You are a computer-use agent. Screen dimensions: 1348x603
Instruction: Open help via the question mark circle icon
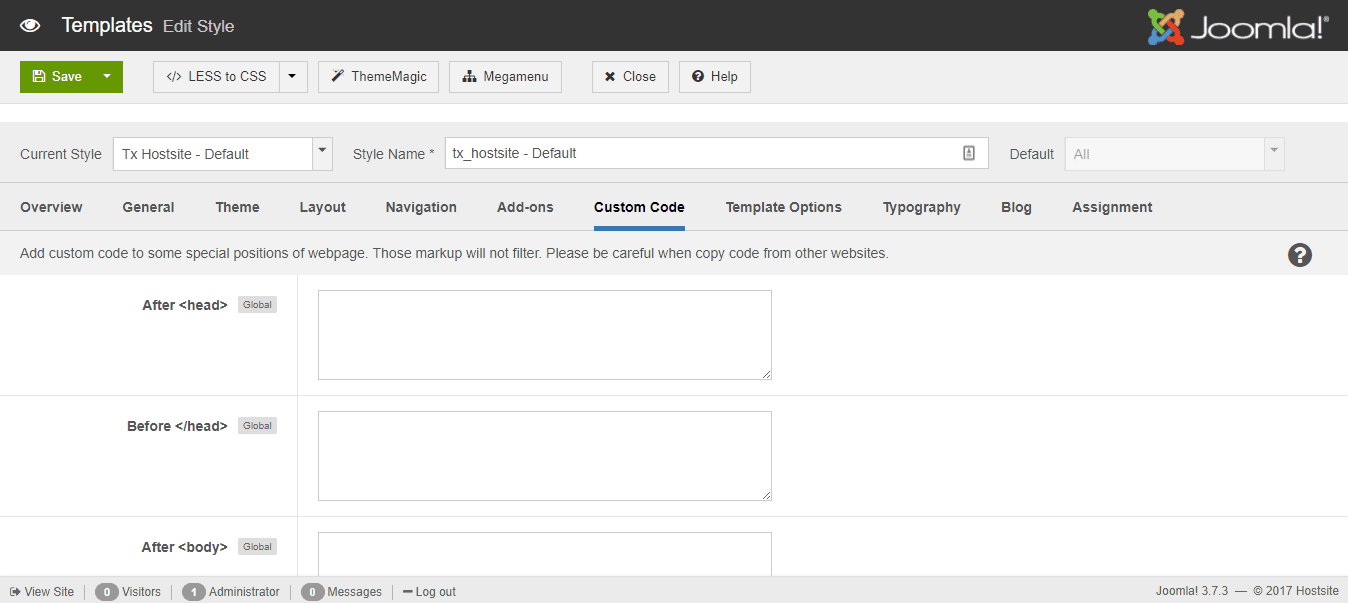[1299, 255]
